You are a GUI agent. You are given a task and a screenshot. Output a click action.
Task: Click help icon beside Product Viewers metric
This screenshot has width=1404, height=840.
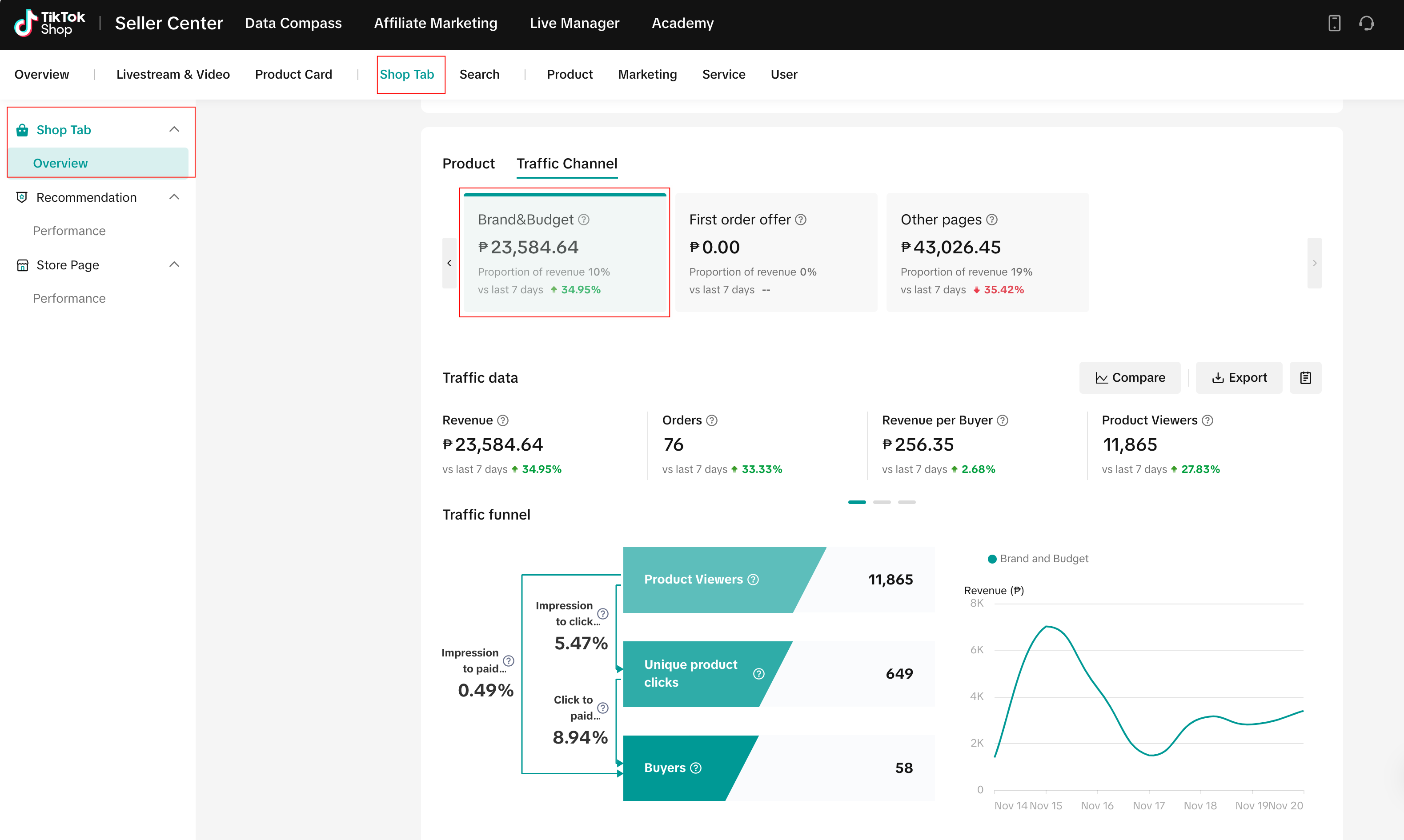coord(1207,420)
